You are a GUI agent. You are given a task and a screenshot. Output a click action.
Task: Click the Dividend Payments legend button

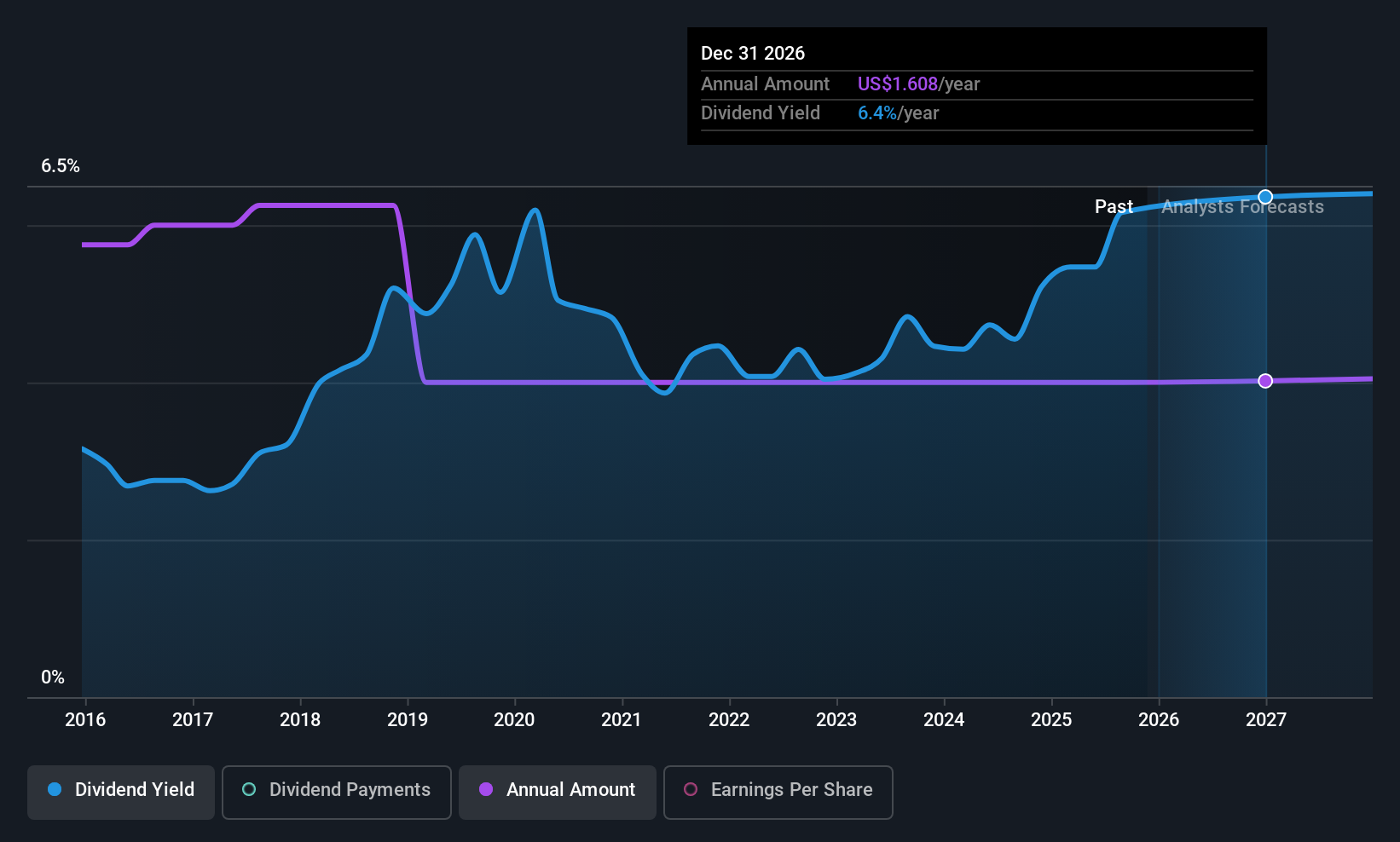pos(336,792)
